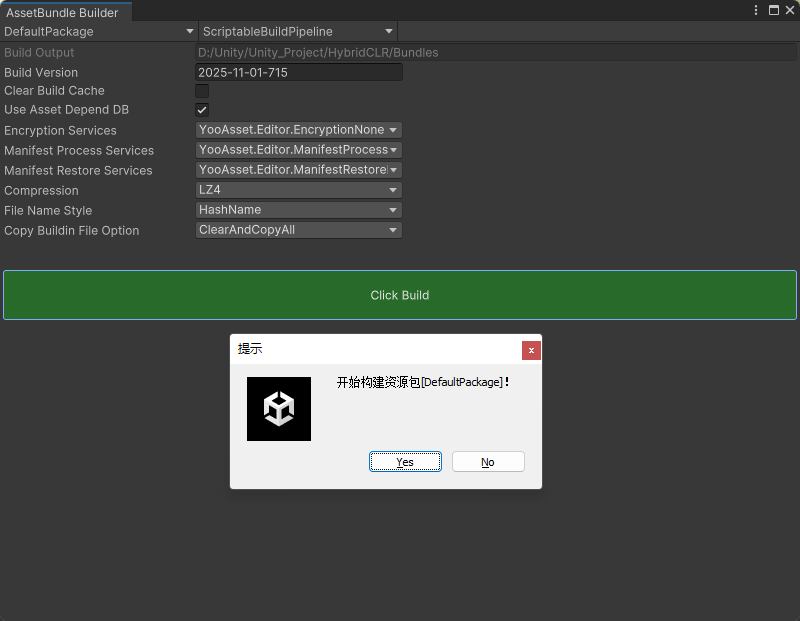800x621 pixels.
Task: Confirm the build with Yes
Action: [405, 462]
